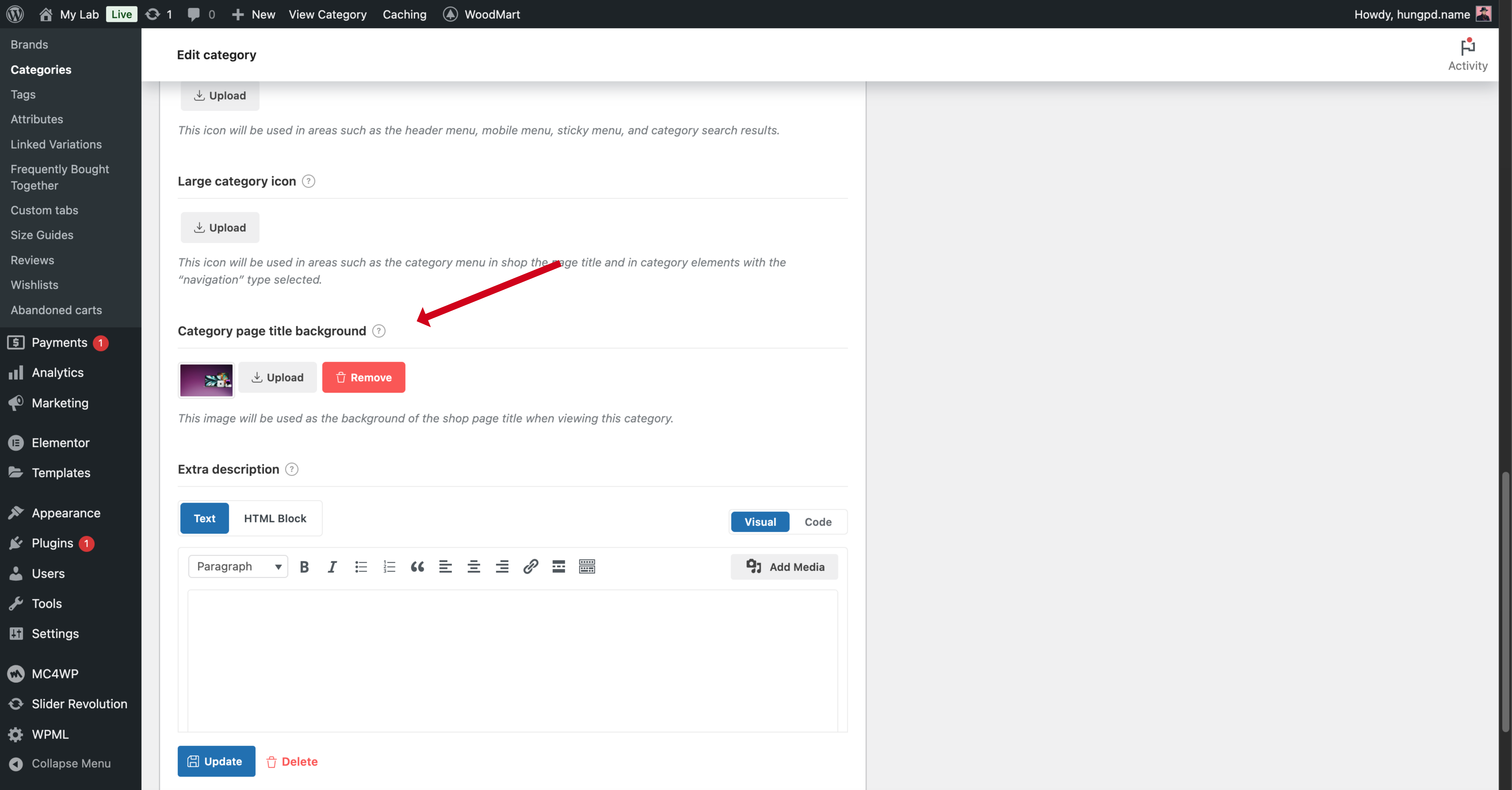Open Size Guides in sidebar
The image size is (1512, 790).
(42, 235)
